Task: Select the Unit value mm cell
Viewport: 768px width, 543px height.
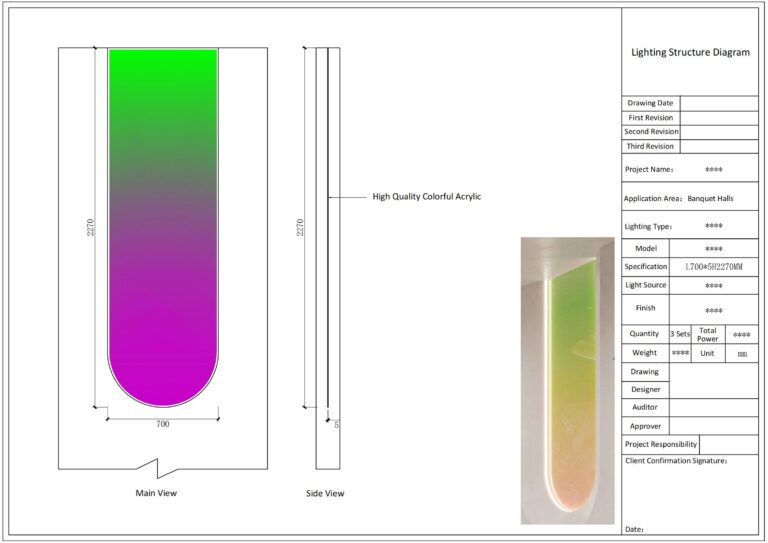Action: click(741, 353)
